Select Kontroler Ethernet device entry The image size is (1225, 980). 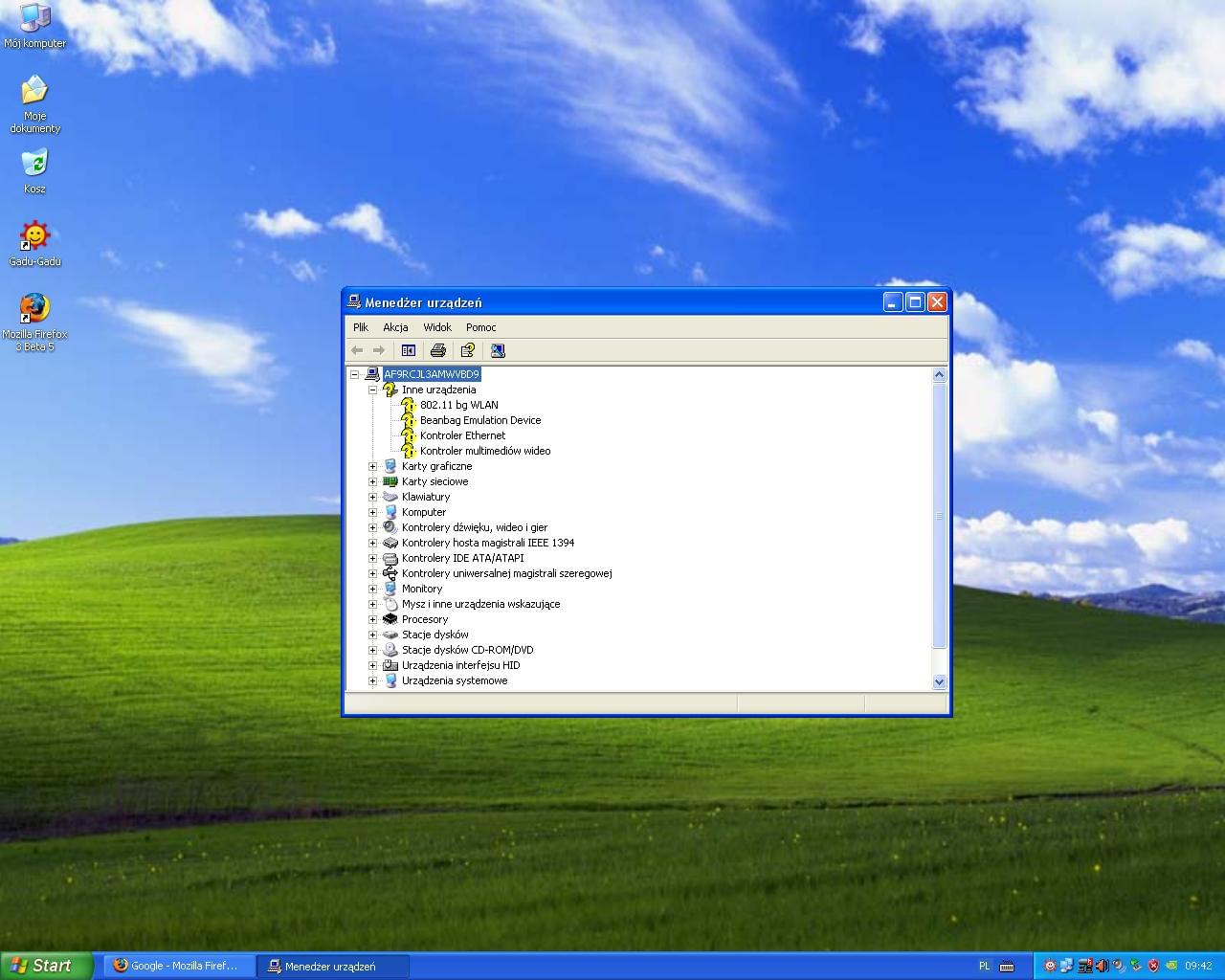coord(462,435)
